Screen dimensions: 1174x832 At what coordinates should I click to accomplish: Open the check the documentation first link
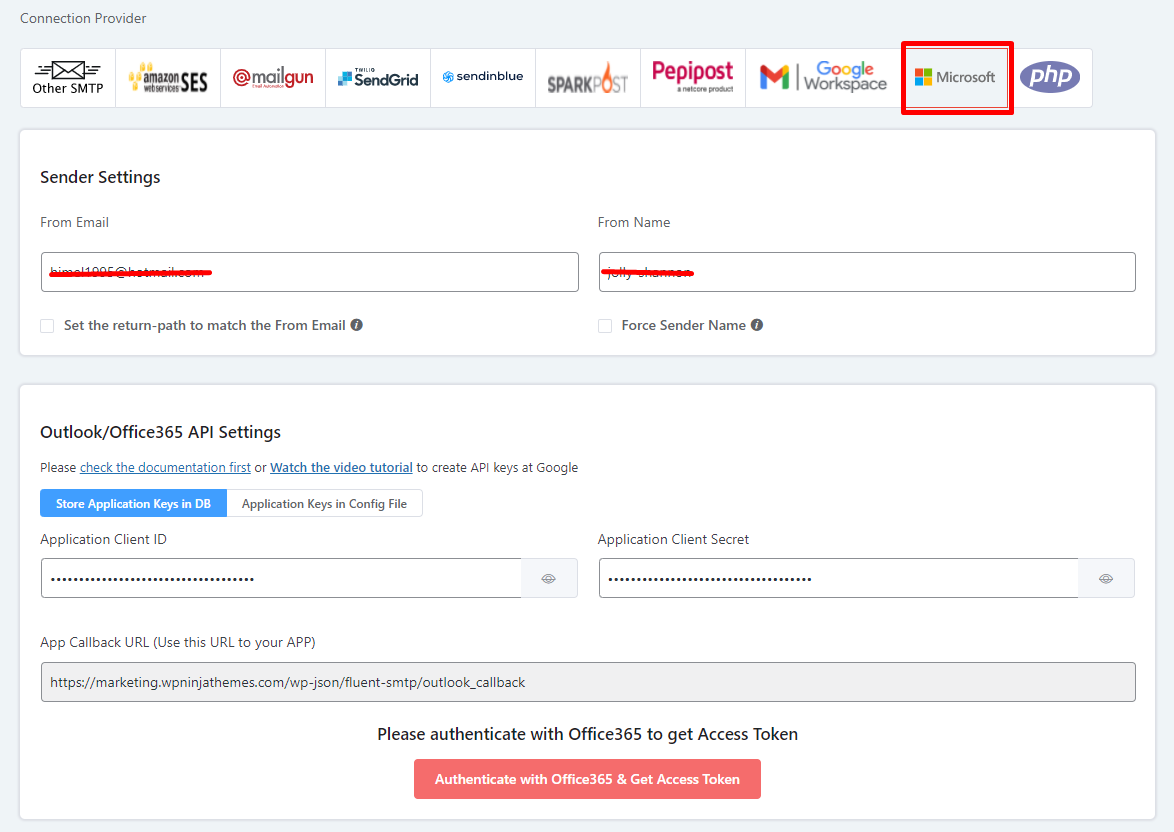tap(165, 467)
